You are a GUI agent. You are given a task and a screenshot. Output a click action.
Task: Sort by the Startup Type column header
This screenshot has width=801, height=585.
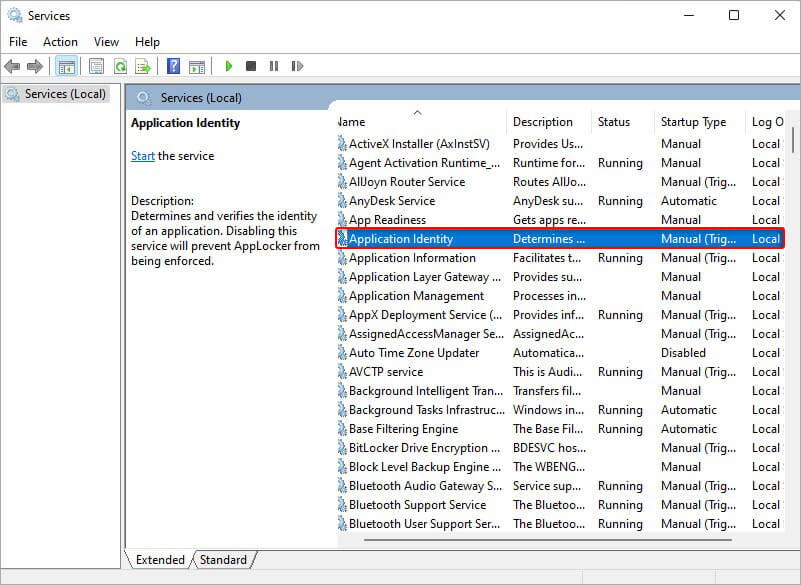[700, 122]
